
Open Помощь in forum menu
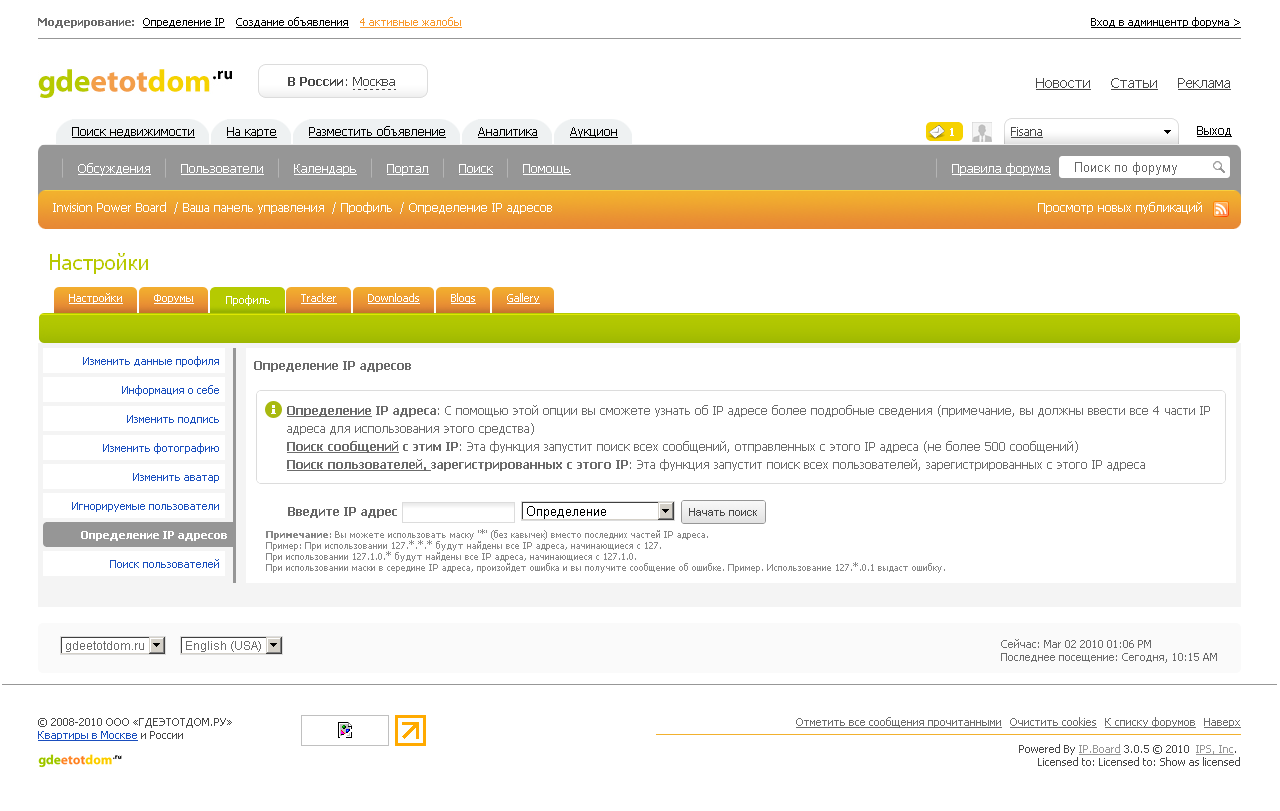click(546, 169)
